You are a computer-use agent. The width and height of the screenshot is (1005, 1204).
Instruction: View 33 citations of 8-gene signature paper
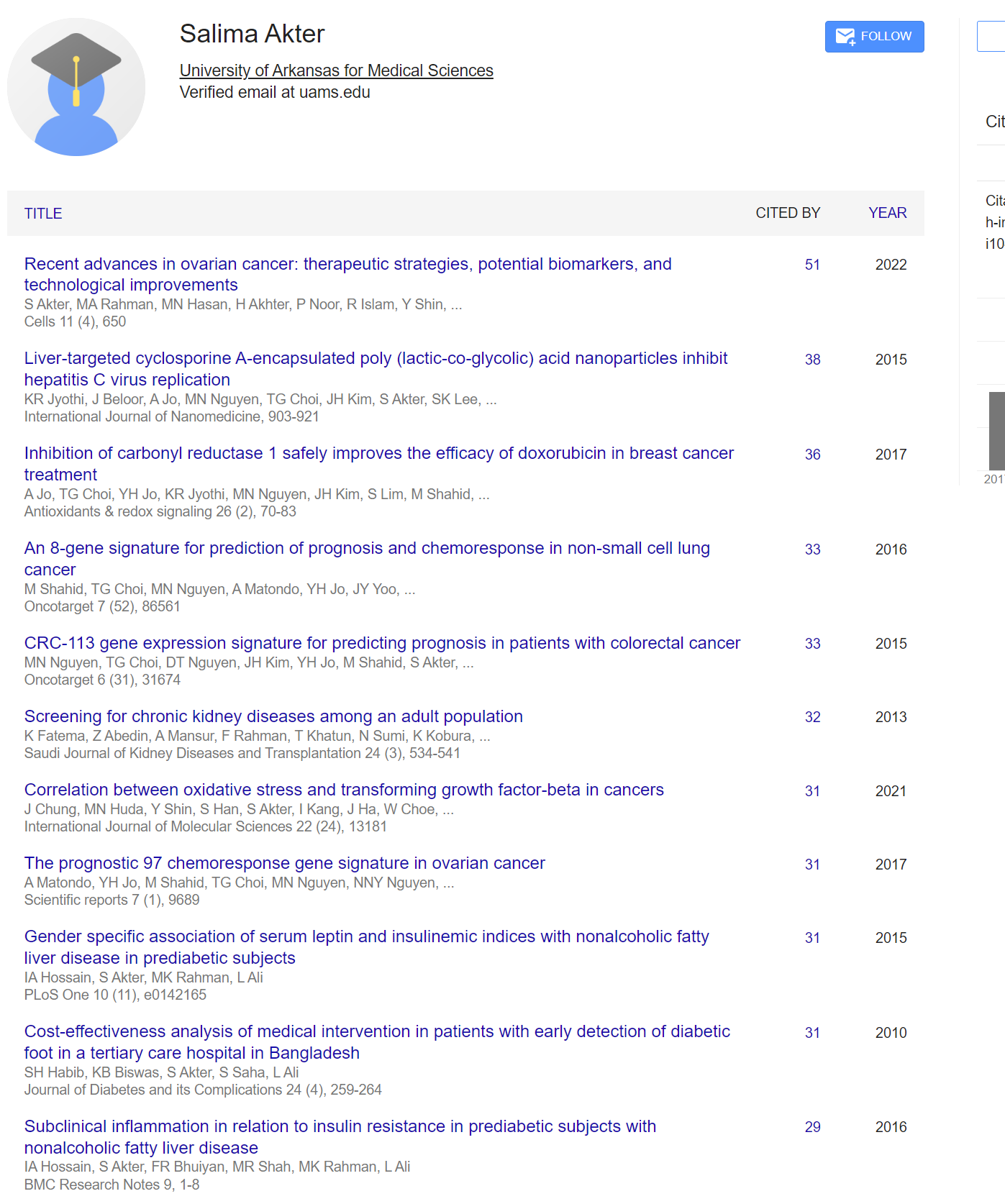point(812,549)
